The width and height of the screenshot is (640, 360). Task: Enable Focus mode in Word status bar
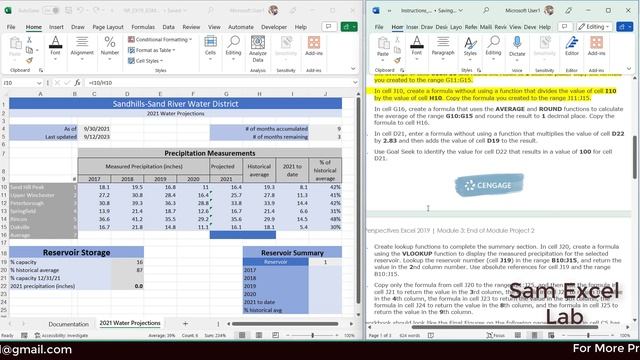pos(496,335)
